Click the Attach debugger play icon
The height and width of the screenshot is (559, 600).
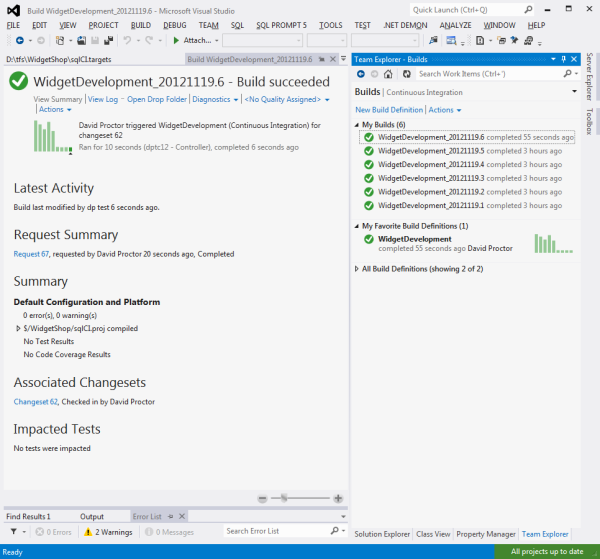pyautogui.click(x=176, y=41)
